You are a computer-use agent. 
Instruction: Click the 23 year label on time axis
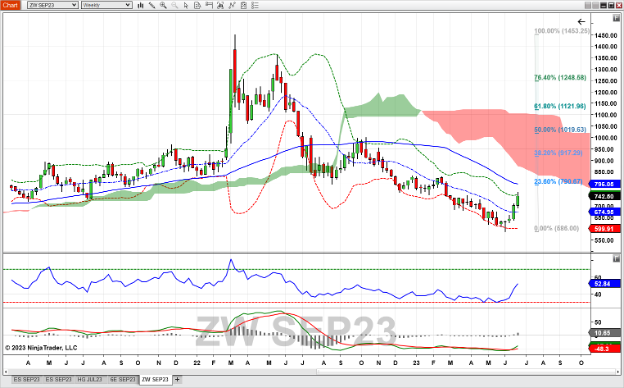click(x=416, y=363)
